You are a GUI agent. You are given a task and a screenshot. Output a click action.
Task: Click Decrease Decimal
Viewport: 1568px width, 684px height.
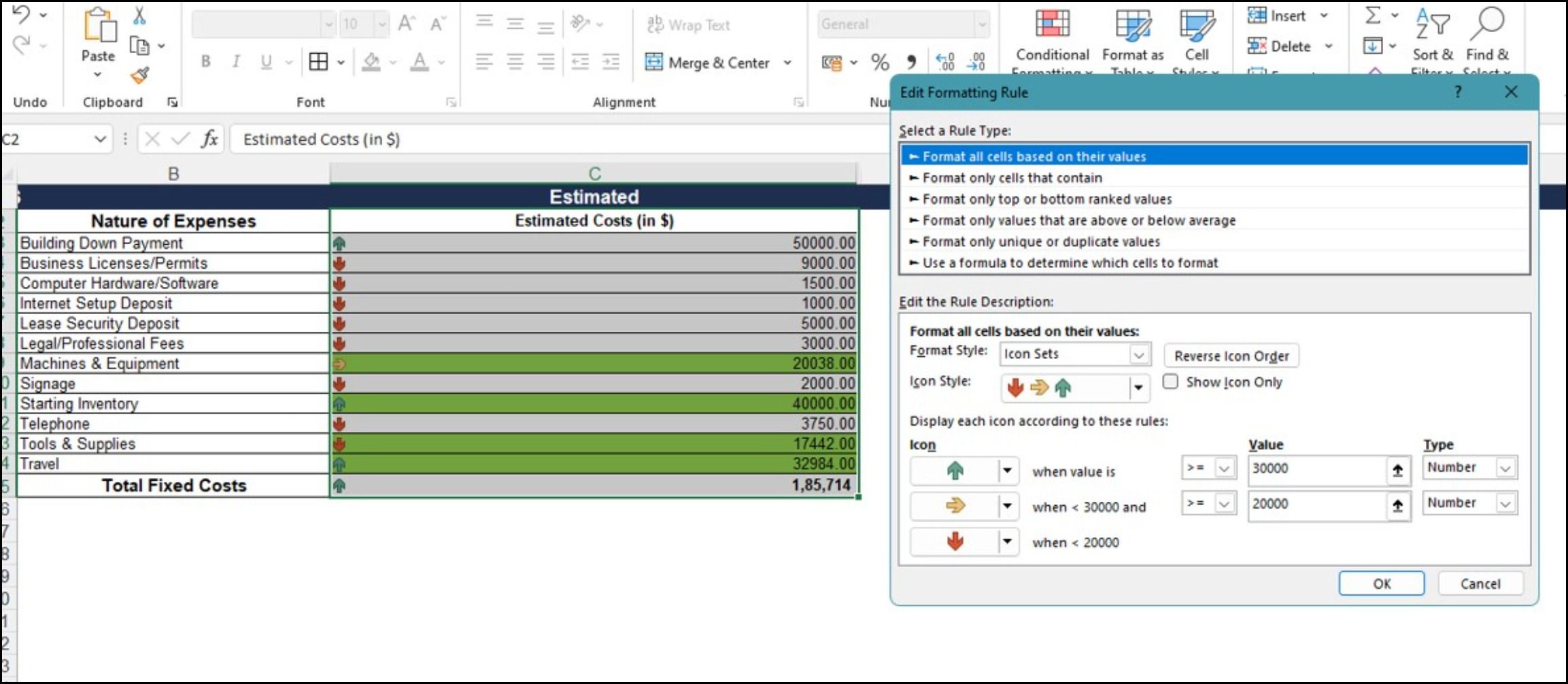pyautogui.click(x=976, y=63)
